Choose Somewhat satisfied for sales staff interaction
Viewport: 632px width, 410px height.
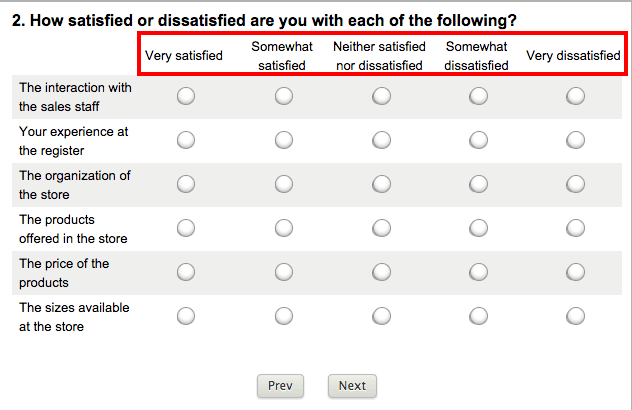pyautogui.click(x=284, y=96)
